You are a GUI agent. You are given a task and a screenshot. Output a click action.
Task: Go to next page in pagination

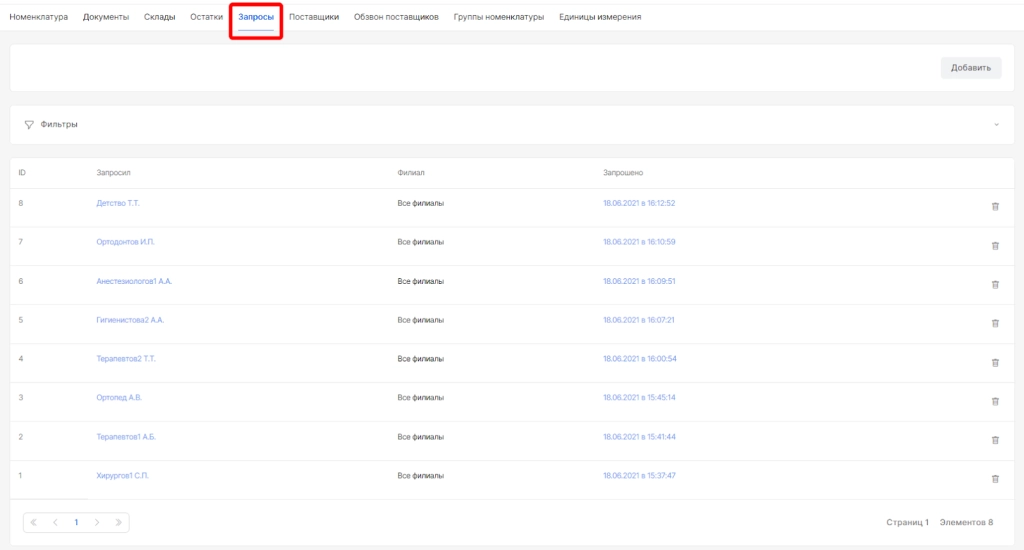(x=97, y=522)
